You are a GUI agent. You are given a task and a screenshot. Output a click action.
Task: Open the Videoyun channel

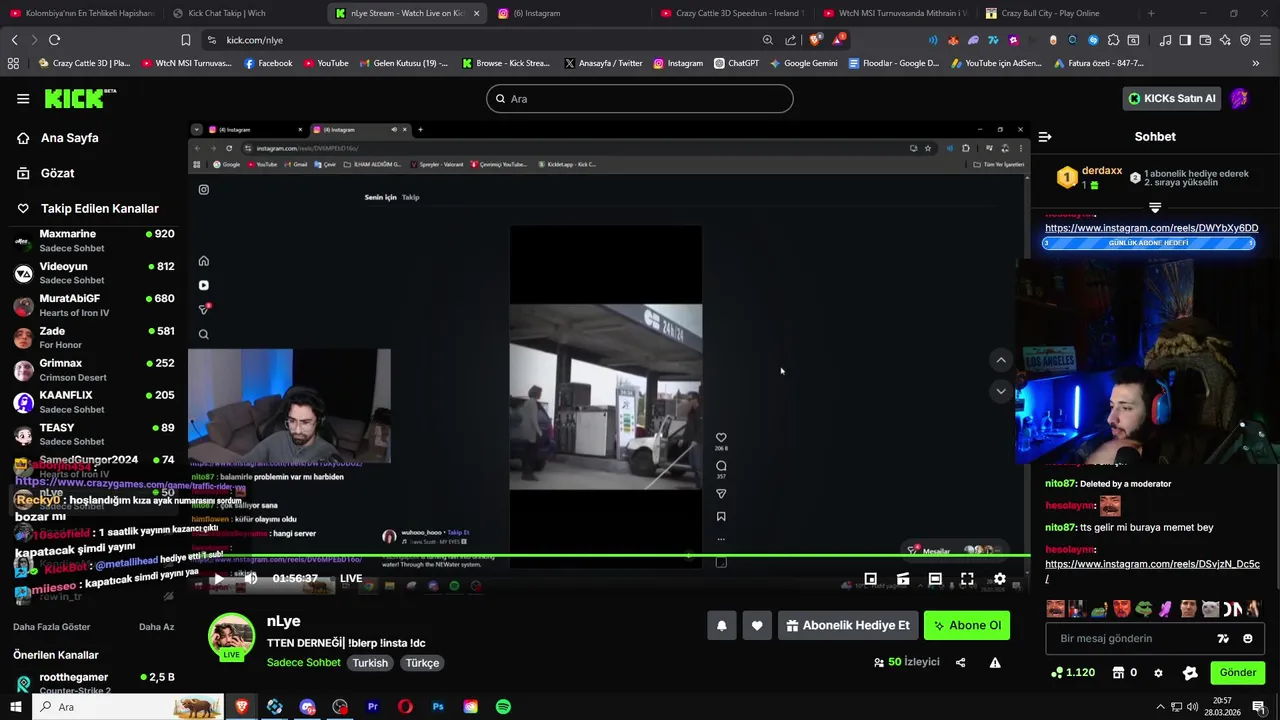[x=94, y=273]
